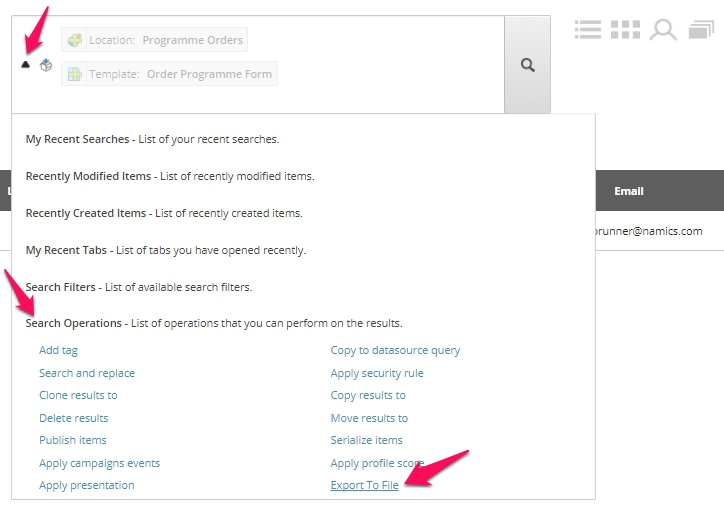Select Publish items operation

[73, 440]
